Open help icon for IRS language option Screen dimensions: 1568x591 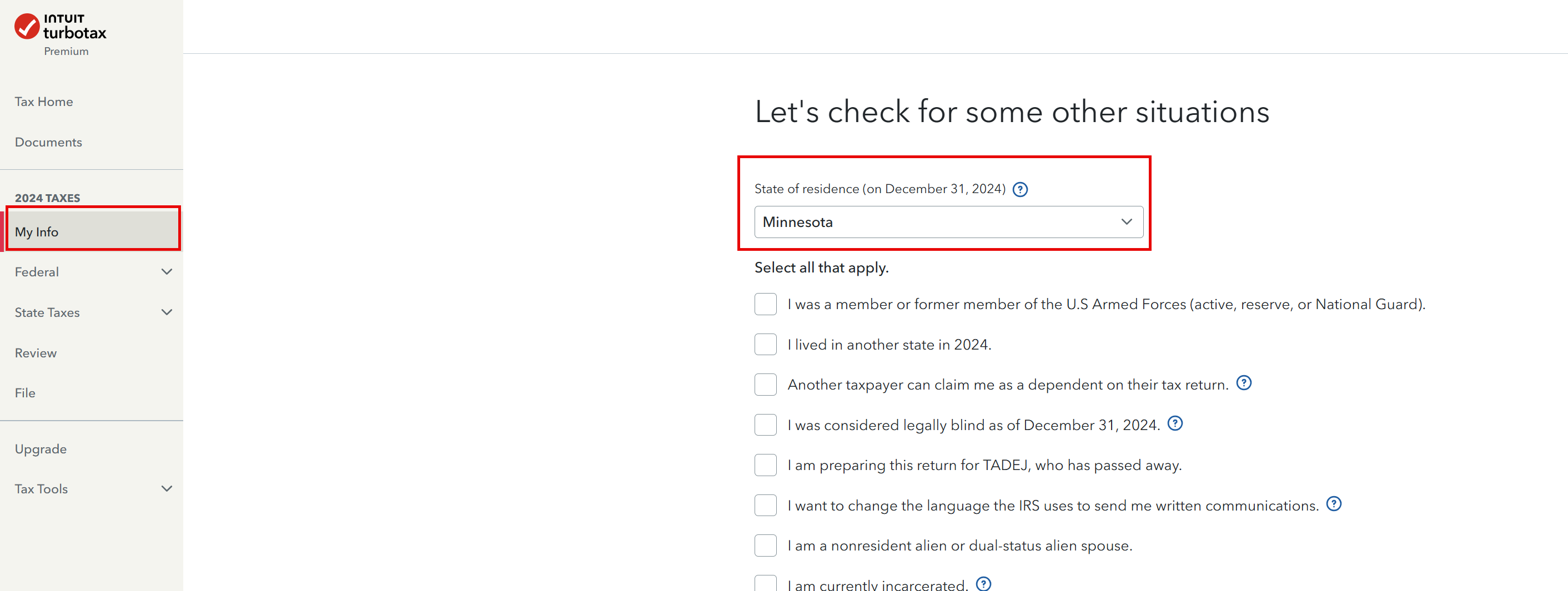click(x=1334, y=504)
